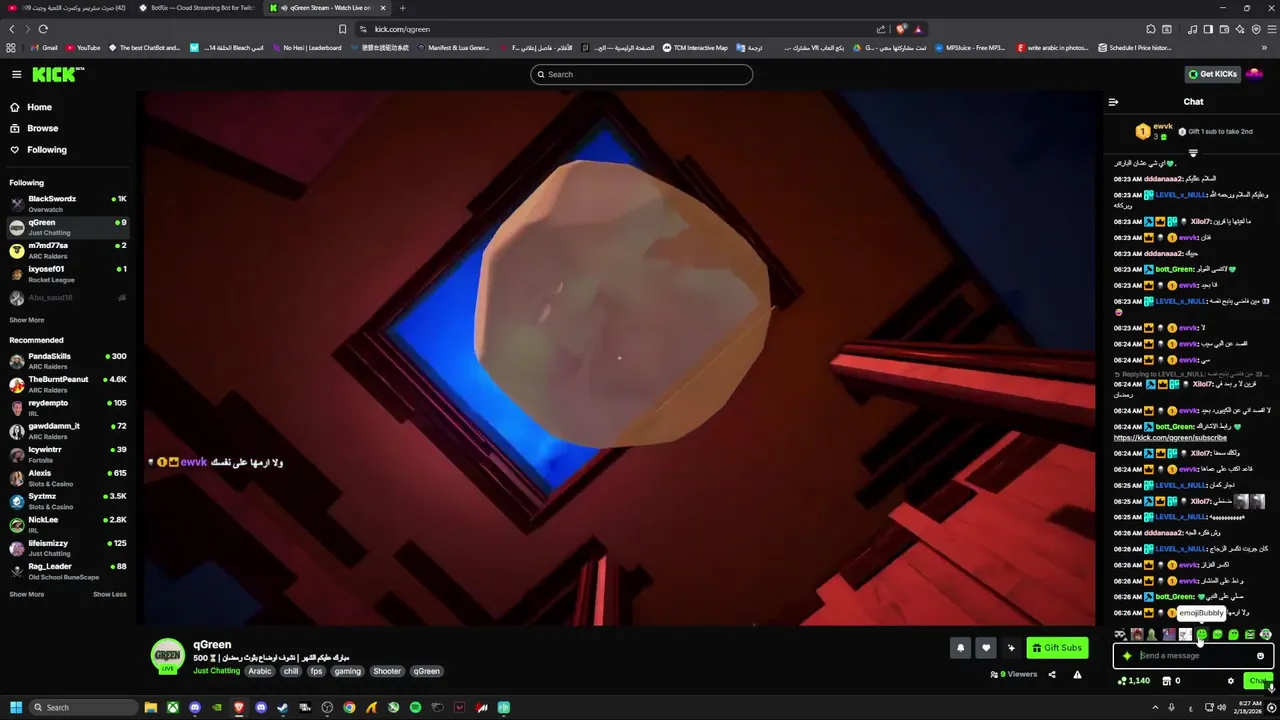The height and width of the screenshot is (720, 1280).
Task: Open the Gmail bookmark
Action: 43,47
